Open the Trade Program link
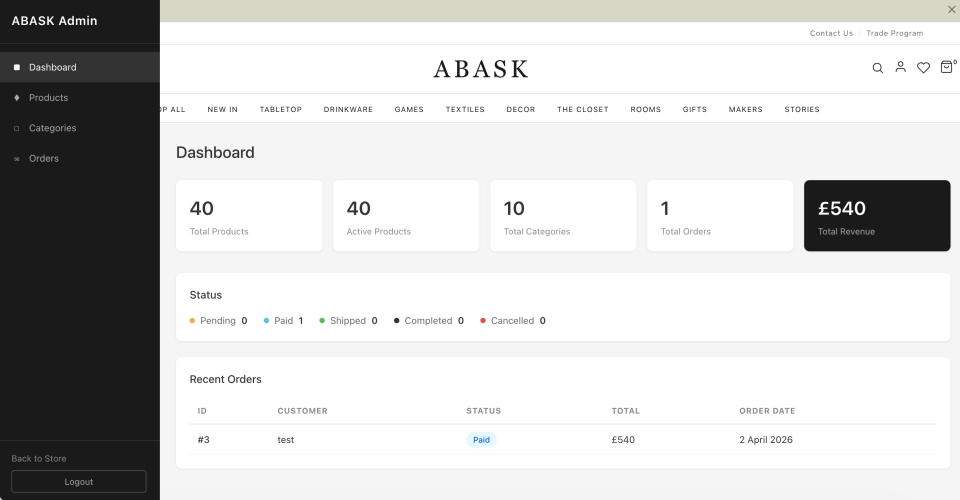960x500 pixels. tap(894, 33)
